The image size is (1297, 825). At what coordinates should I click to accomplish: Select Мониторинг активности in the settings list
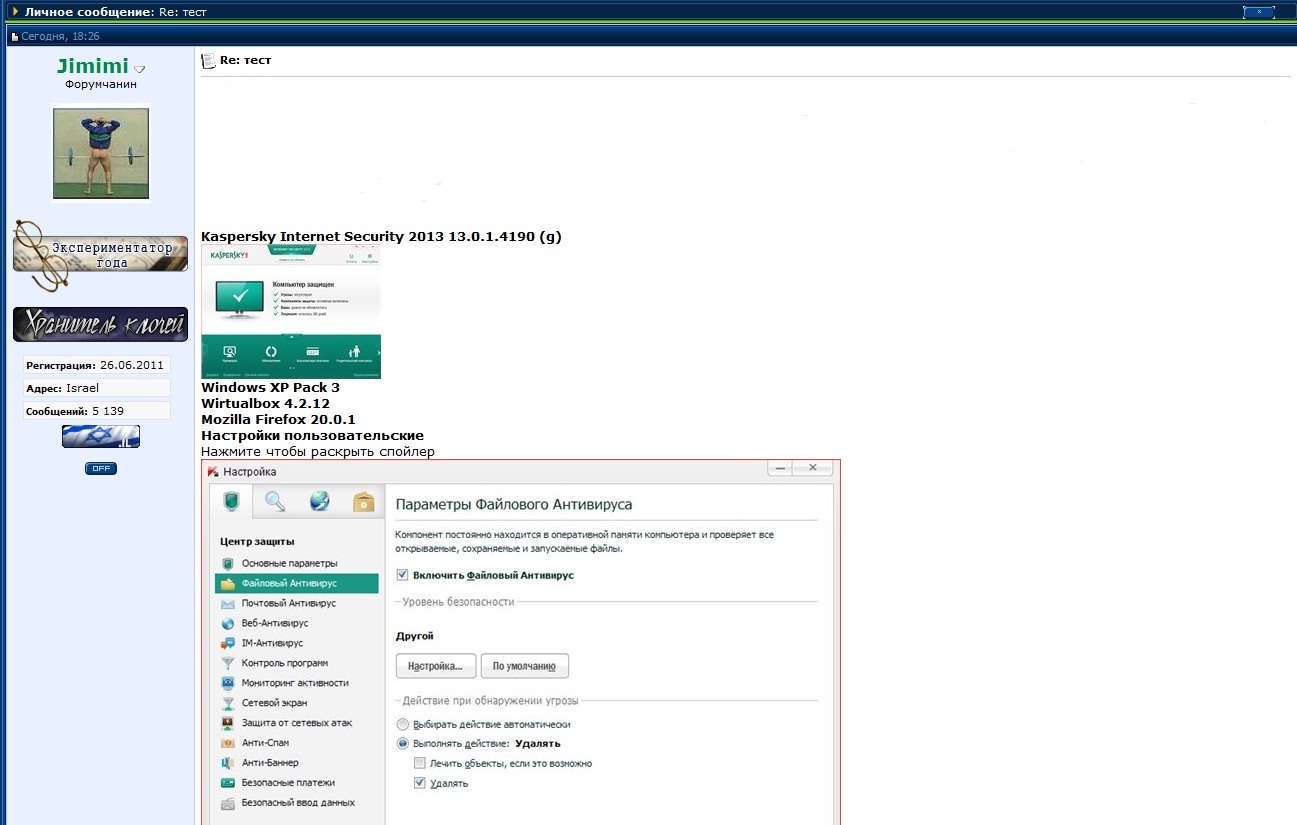point(295,683)
